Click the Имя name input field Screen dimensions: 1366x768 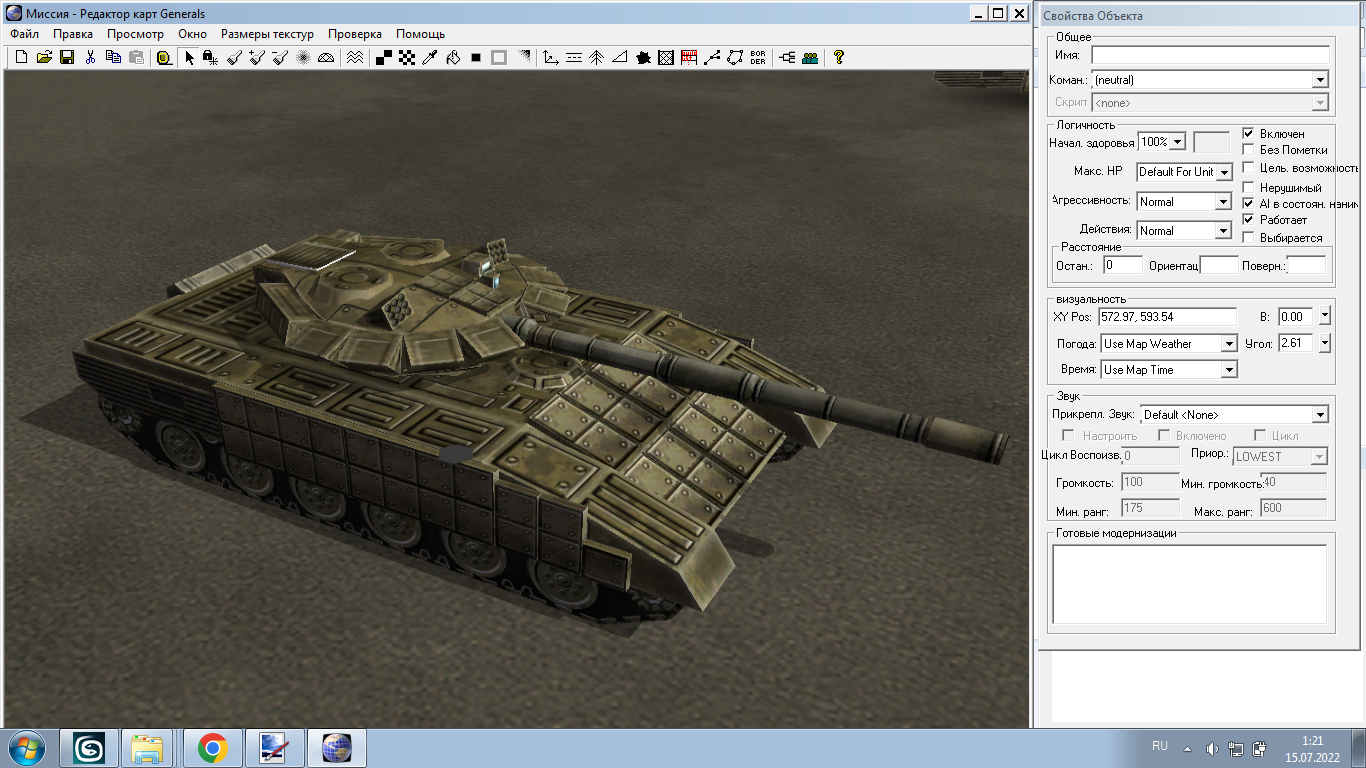click(x=1210, y=55)
